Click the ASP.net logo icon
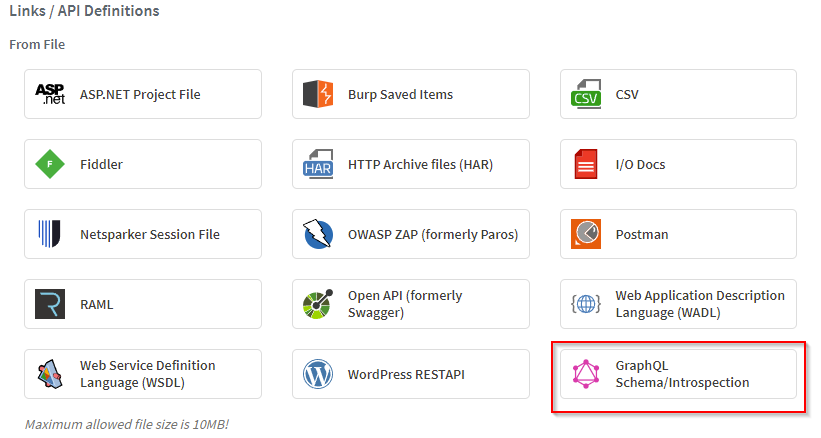821x438 pixels. 50,94
